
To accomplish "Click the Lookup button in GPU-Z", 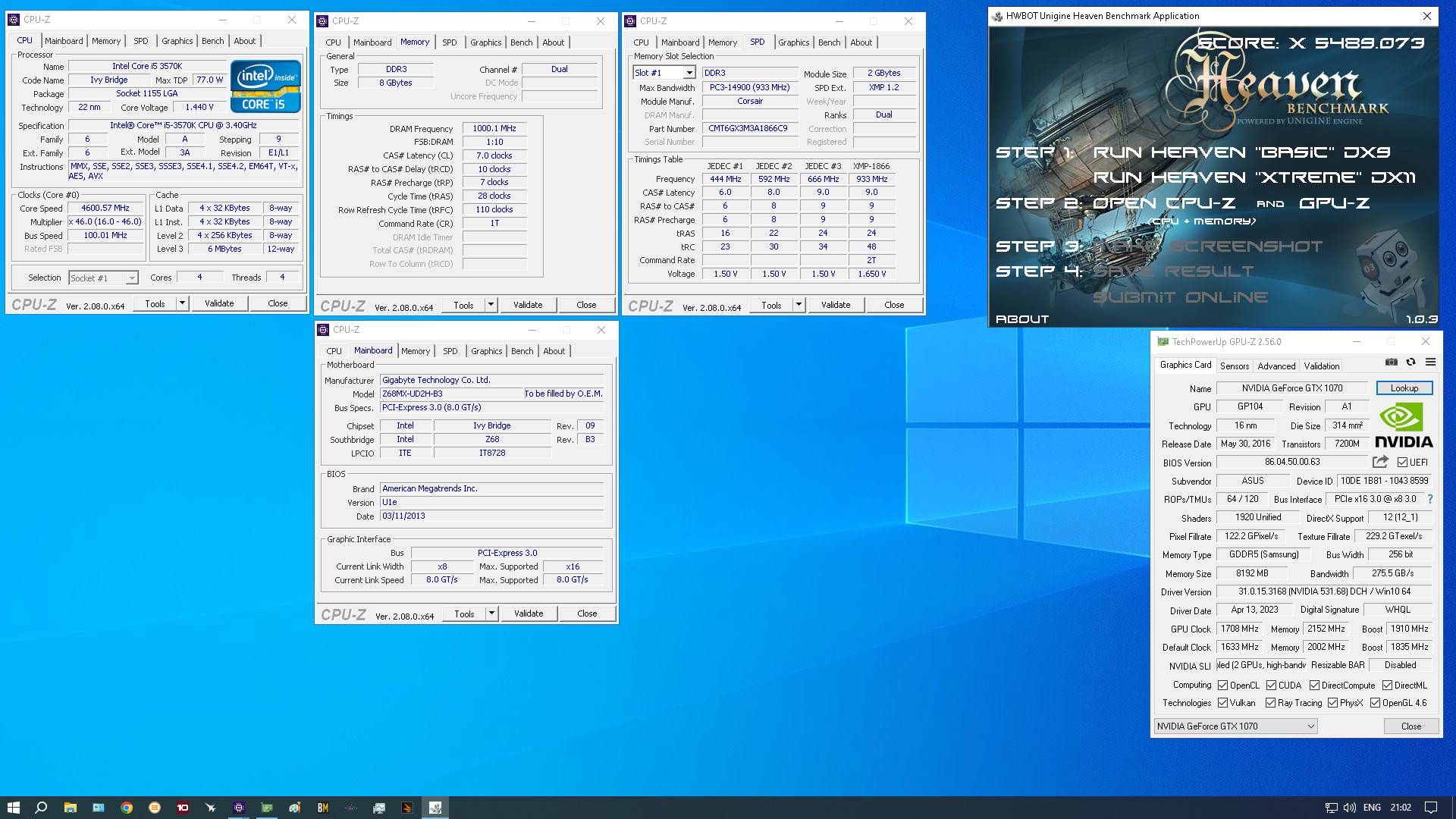I will click(1404, 388).
